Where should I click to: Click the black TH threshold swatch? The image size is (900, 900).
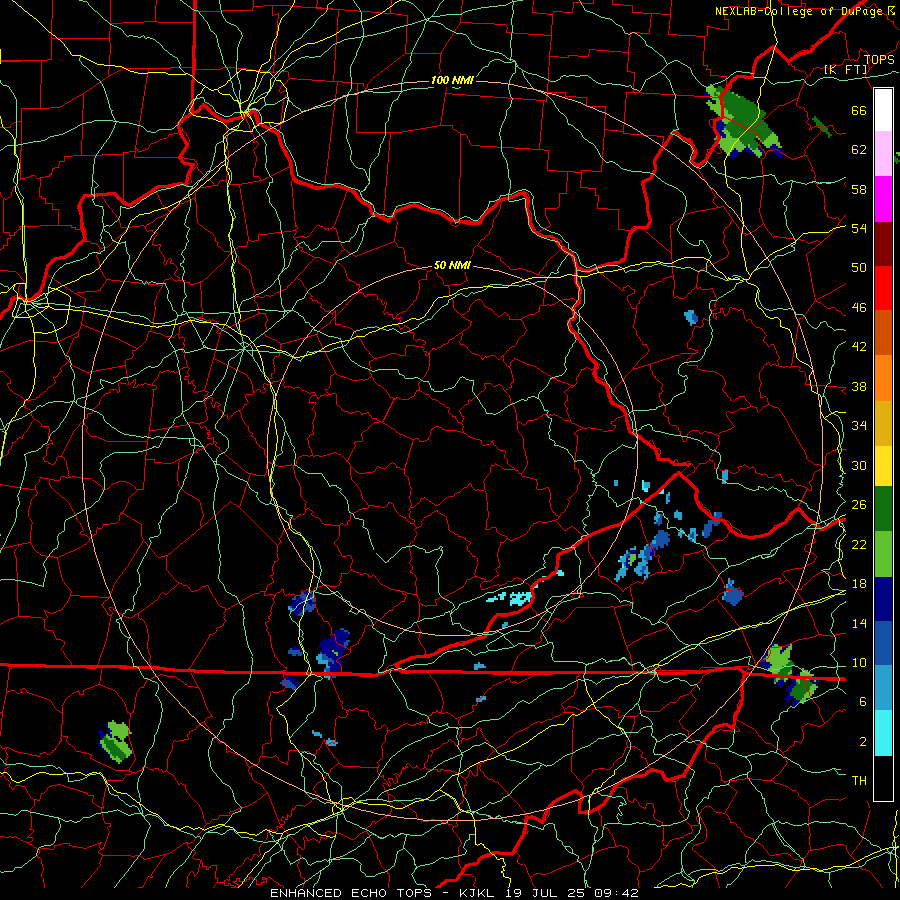coord(883,778)
